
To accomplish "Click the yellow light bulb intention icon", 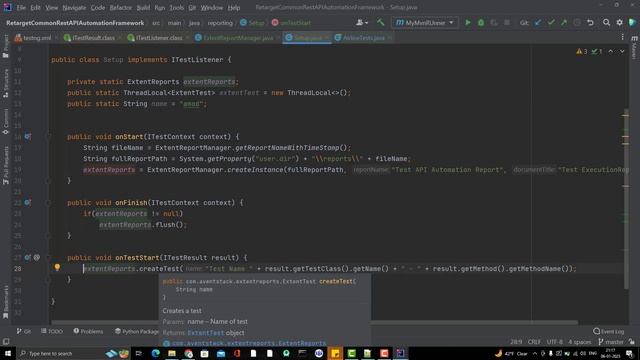I will (57, 268).
